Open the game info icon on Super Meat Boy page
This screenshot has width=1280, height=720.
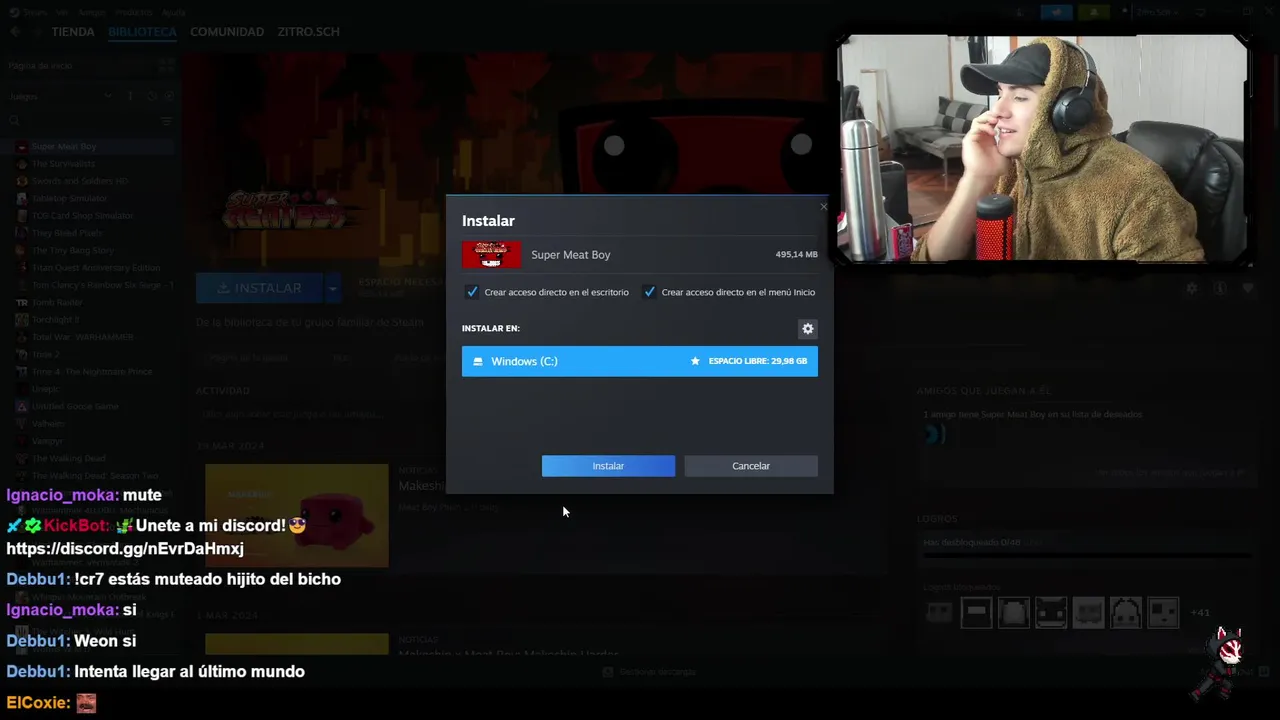coord(1220,288)
